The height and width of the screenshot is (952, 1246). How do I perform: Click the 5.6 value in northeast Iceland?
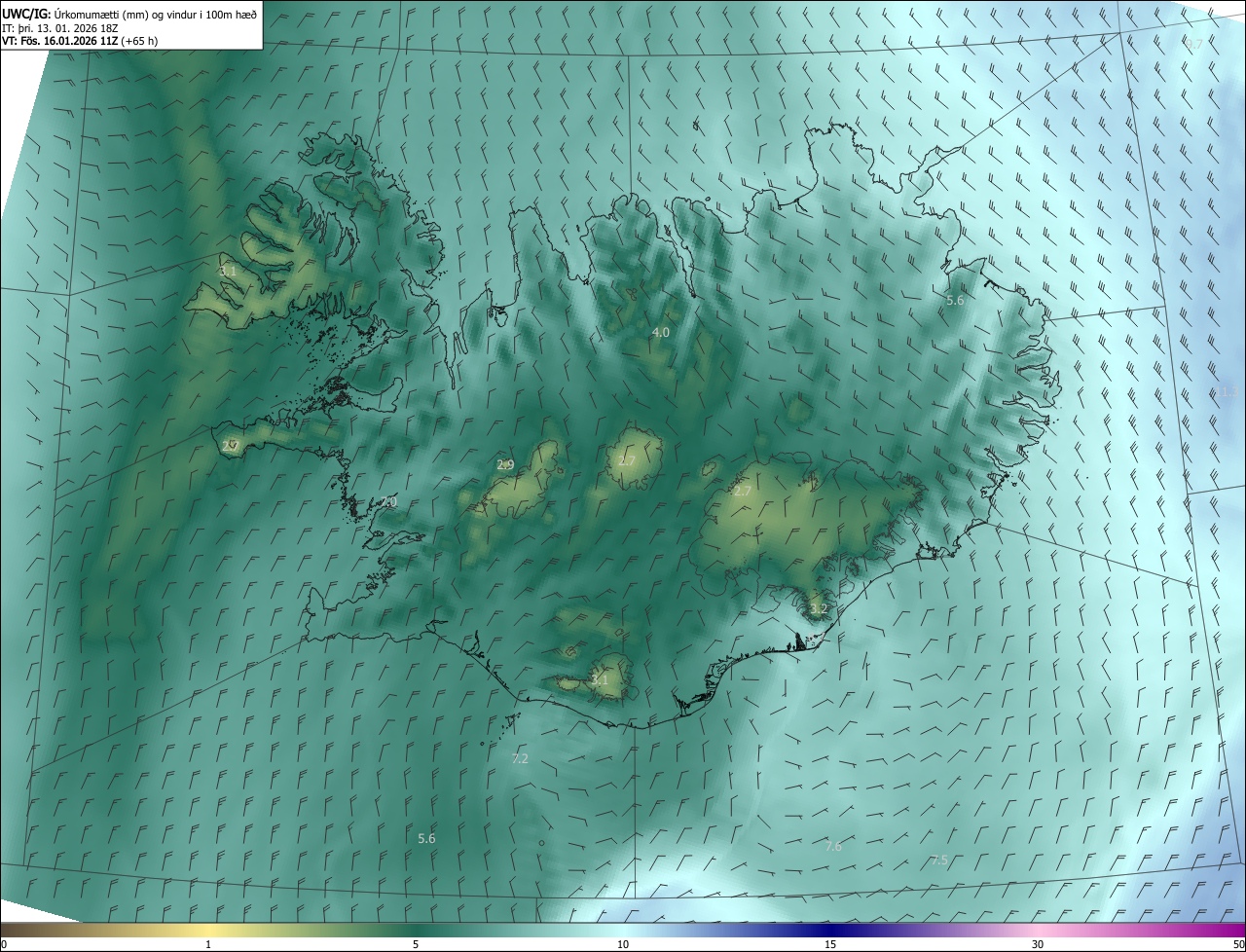pyautogui.click(x=955, y=300)
